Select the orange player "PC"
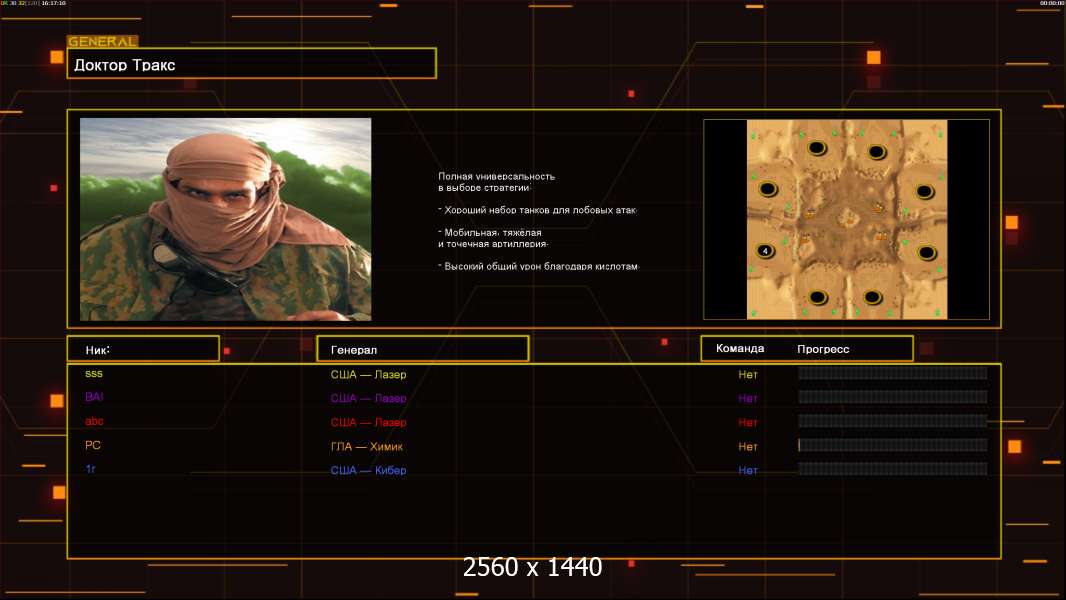The height and width of the screenshot is (600, 1066). pos(93,446)
